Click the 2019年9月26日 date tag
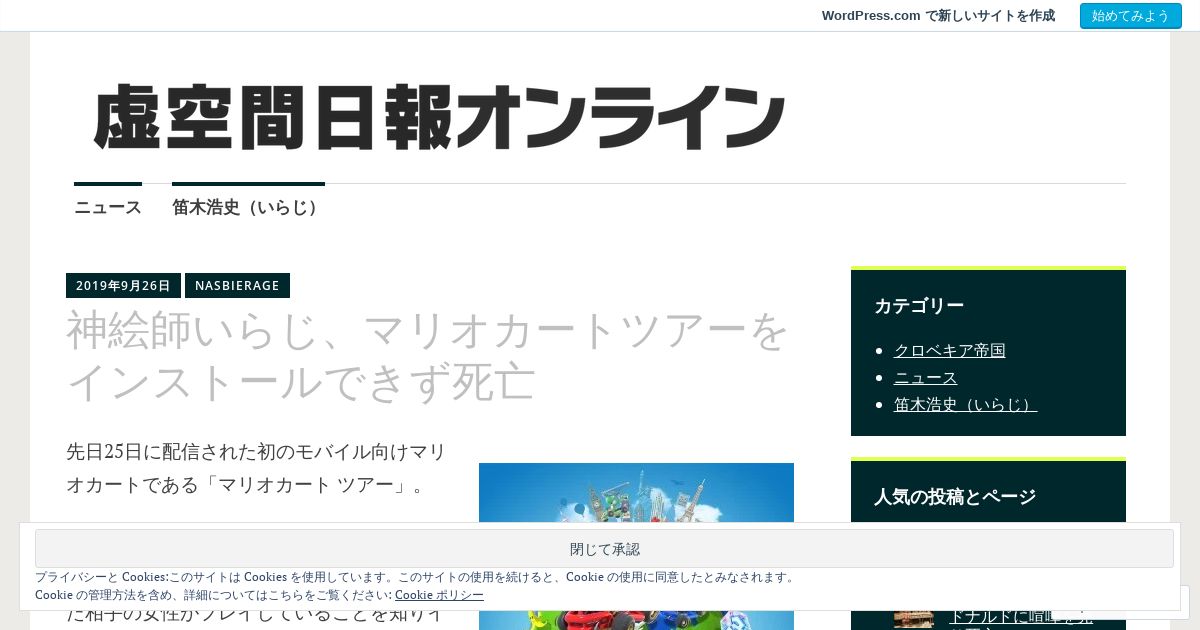The image size is (1200, 630). (123, 285)
